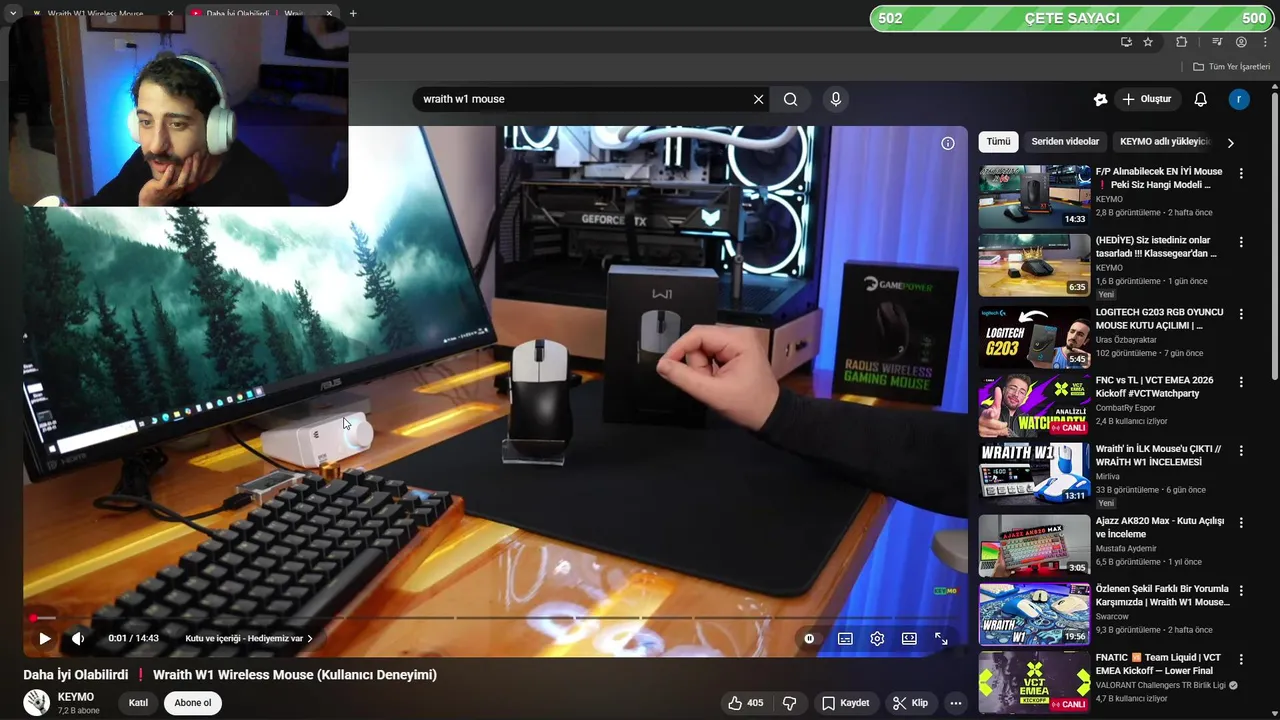Select the 'KEYMO adlı yükleyici' chip
Screen dimensions: 1280x720
coord(1165,142)
